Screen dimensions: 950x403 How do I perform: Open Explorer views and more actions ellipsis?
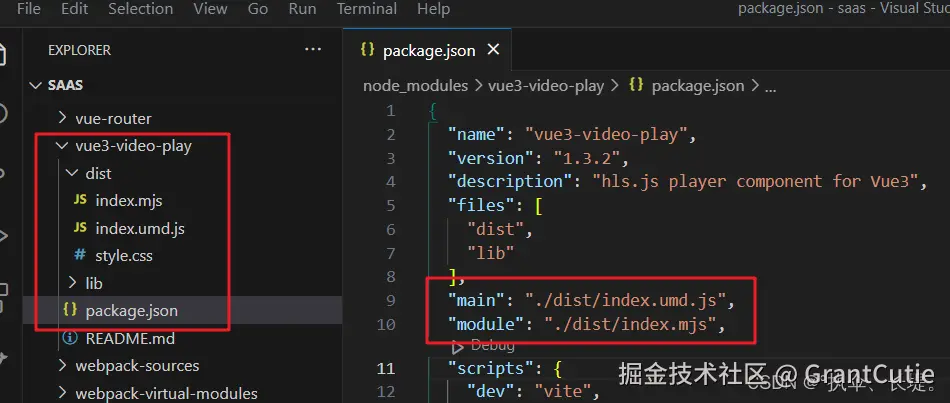coord(313,50)
